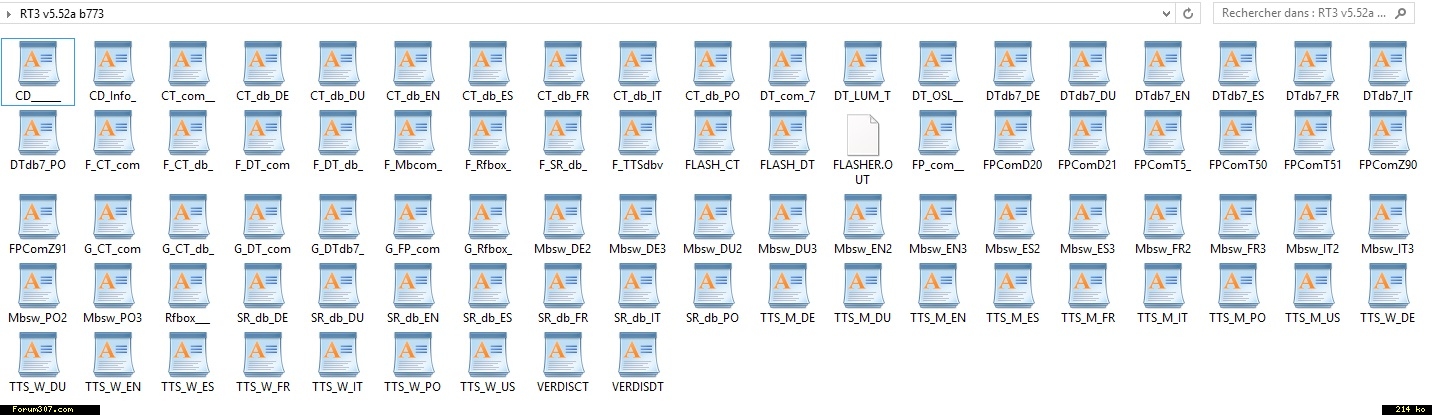The width and height of the screenshot is (1432, 415).
Task: Click the FPComZ90 file icon
Action: pyautogui.click(x=1387, y=135)
